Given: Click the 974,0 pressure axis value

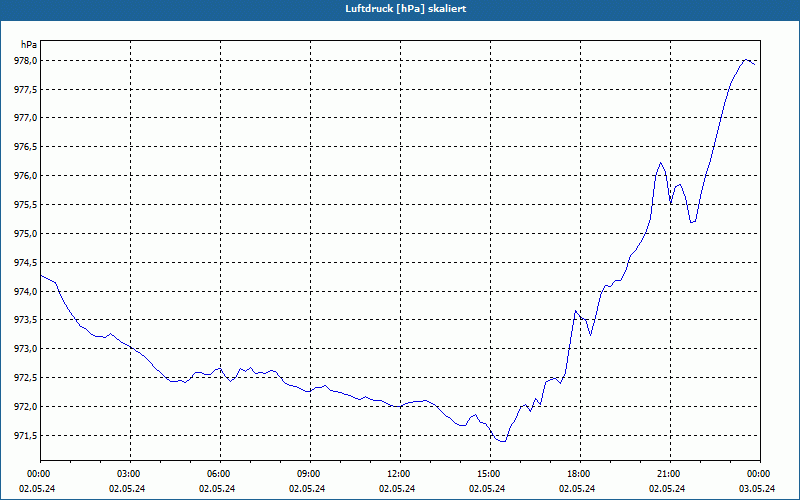Looking at the screenshot, I should pyautogui.click(x=26, y=291).
